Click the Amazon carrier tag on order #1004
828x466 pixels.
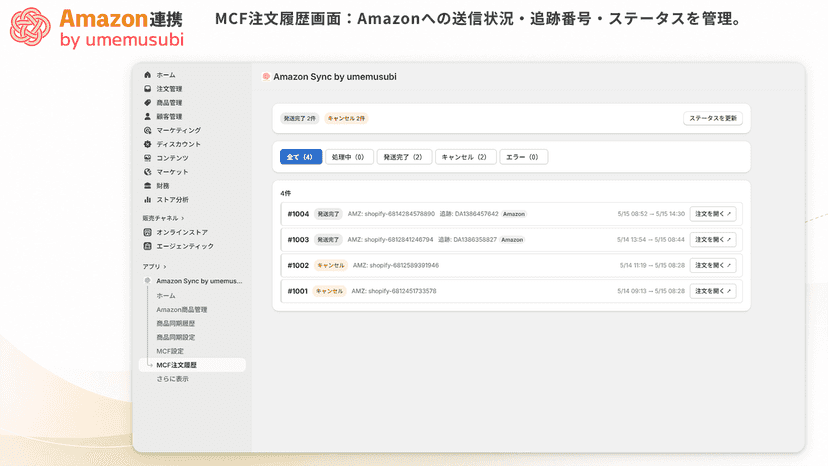(514, 214)
